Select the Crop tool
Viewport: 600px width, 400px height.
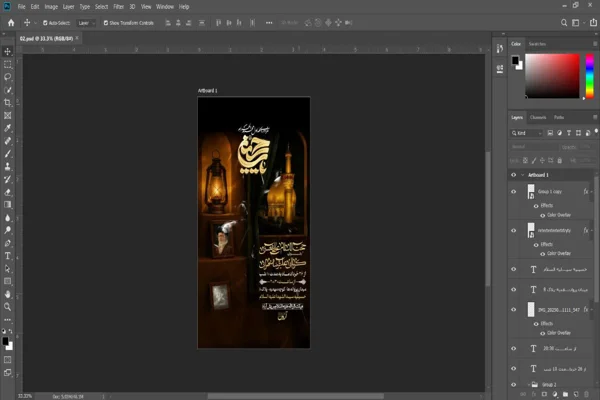pyautogui.click(x=7, y=103)
